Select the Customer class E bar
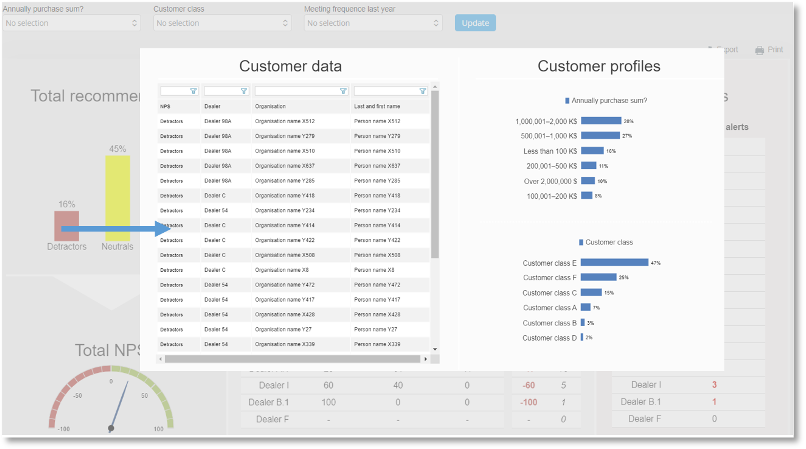 (614, 263)
